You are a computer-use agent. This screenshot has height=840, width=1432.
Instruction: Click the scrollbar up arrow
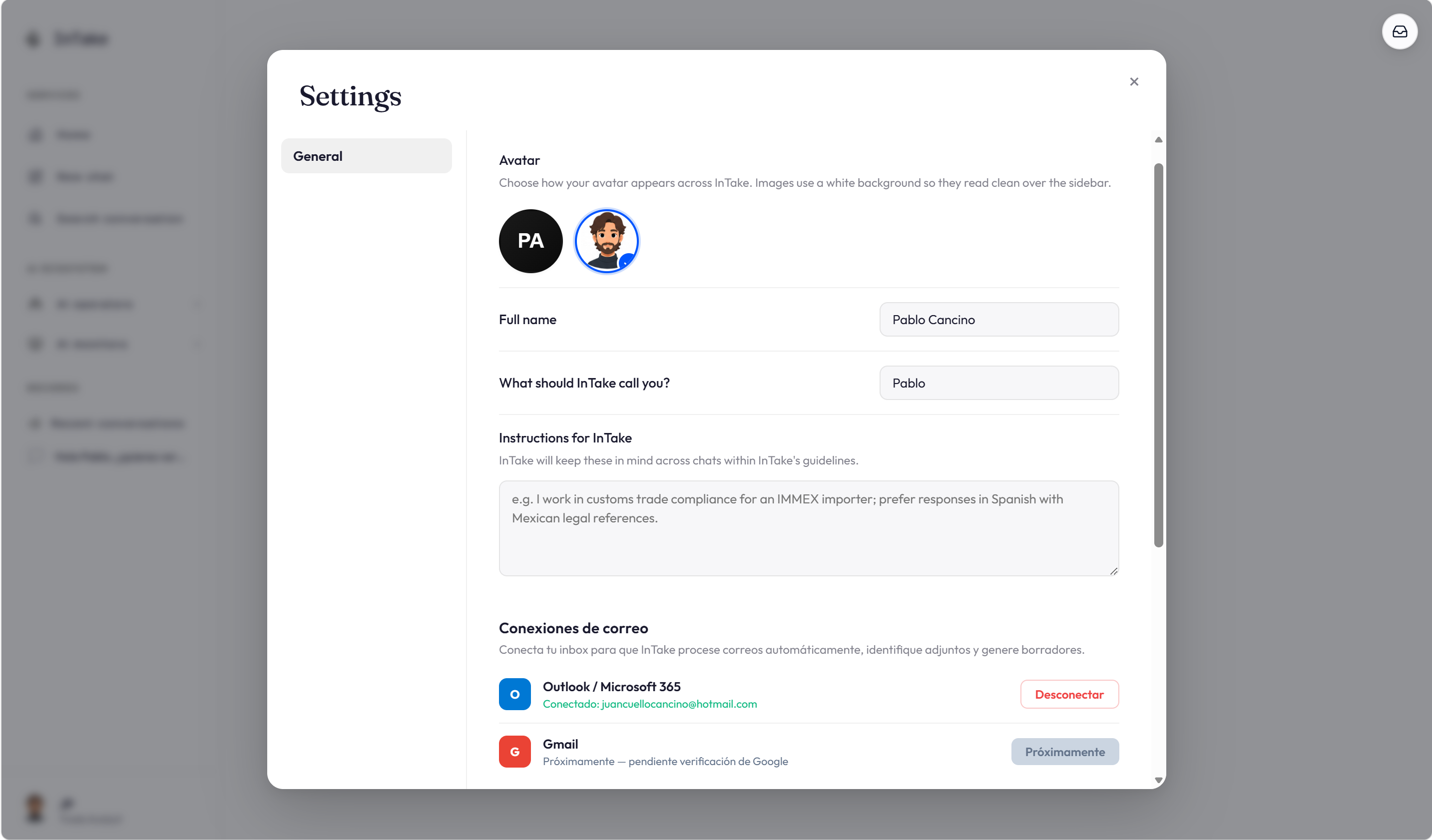pos(1158,140)
